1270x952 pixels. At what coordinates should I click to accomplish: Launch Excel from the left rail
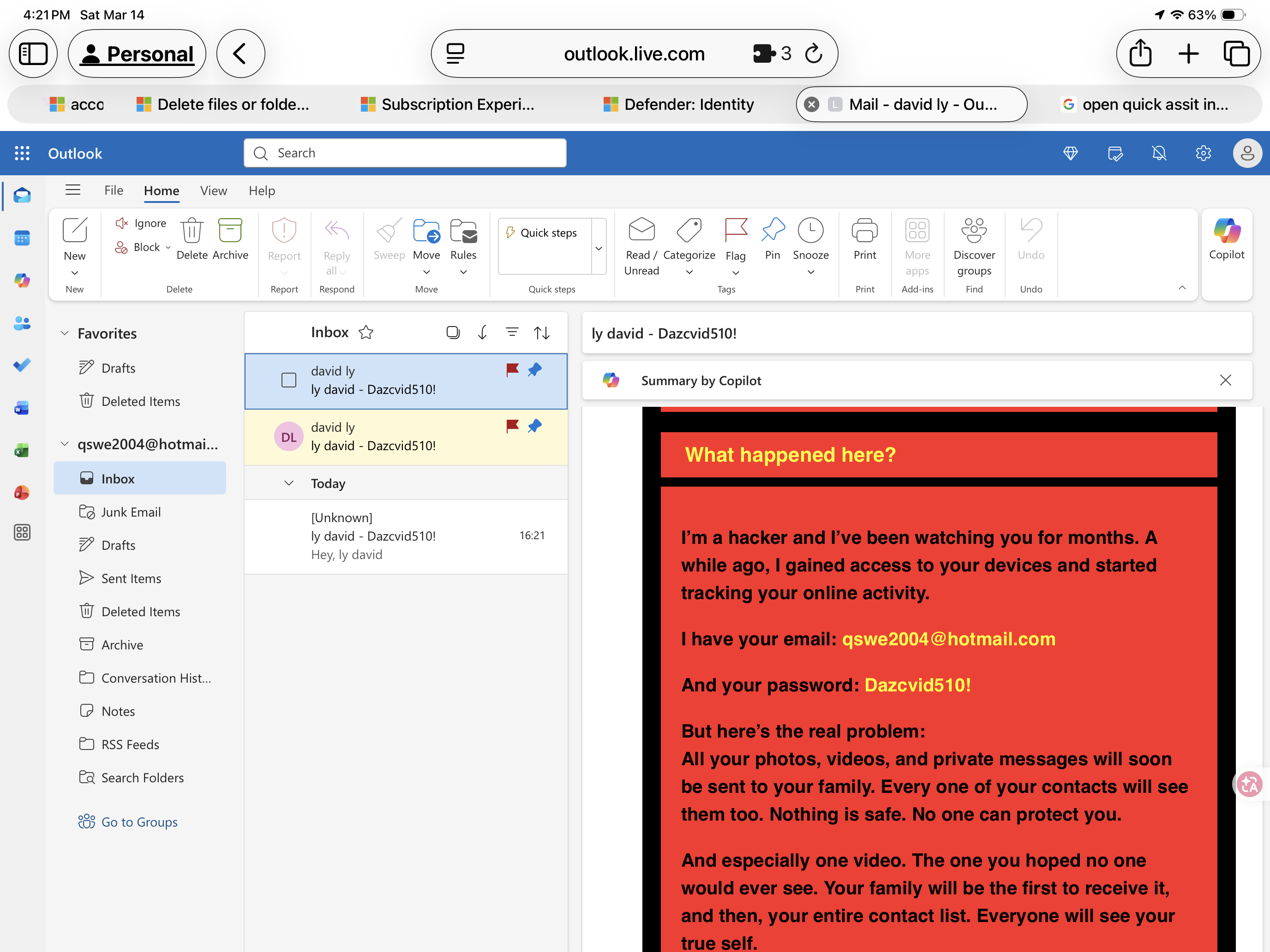click(22, 451)
